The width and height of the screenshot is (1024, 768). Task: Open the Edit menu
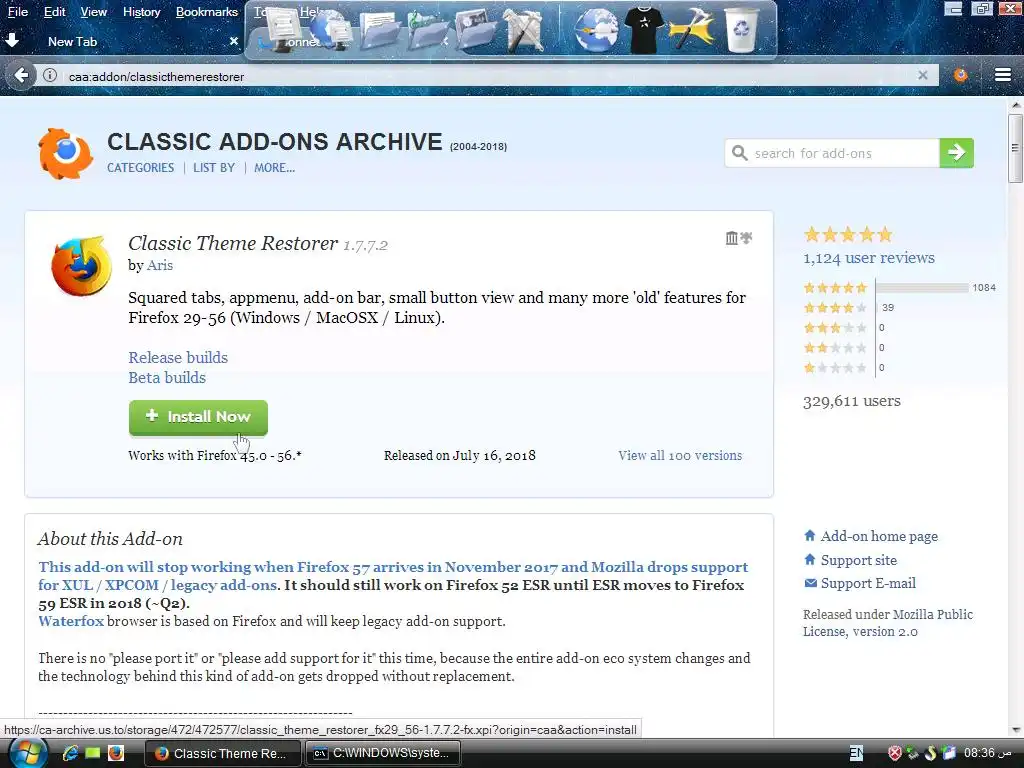point(55,12)
